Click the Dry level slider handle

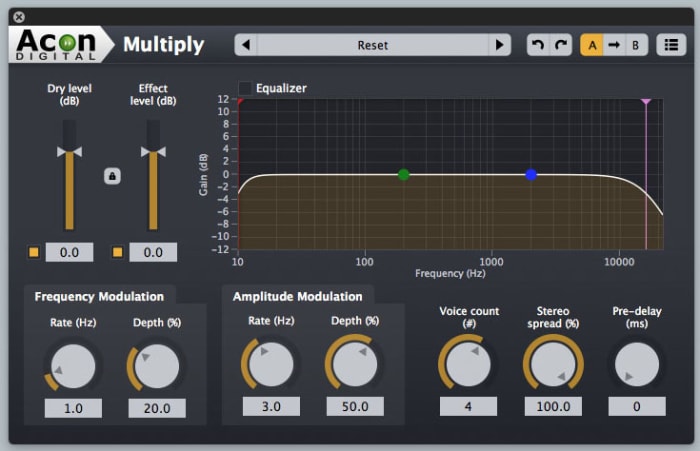click(x=69, y=151)
